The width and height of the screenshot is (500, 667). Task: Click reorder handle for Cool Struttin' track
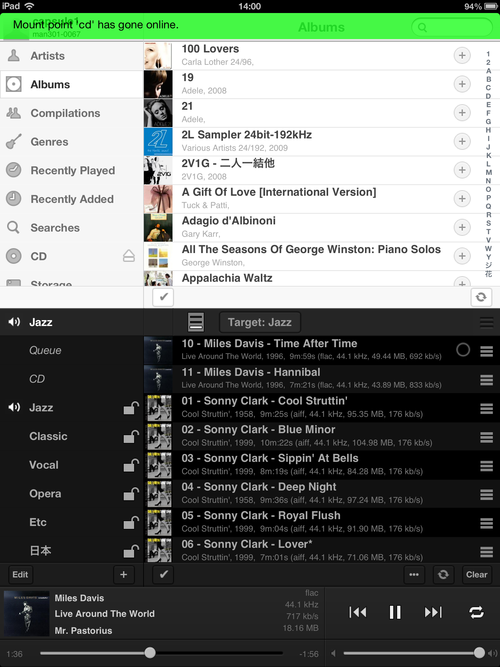(x=486, y=408)
